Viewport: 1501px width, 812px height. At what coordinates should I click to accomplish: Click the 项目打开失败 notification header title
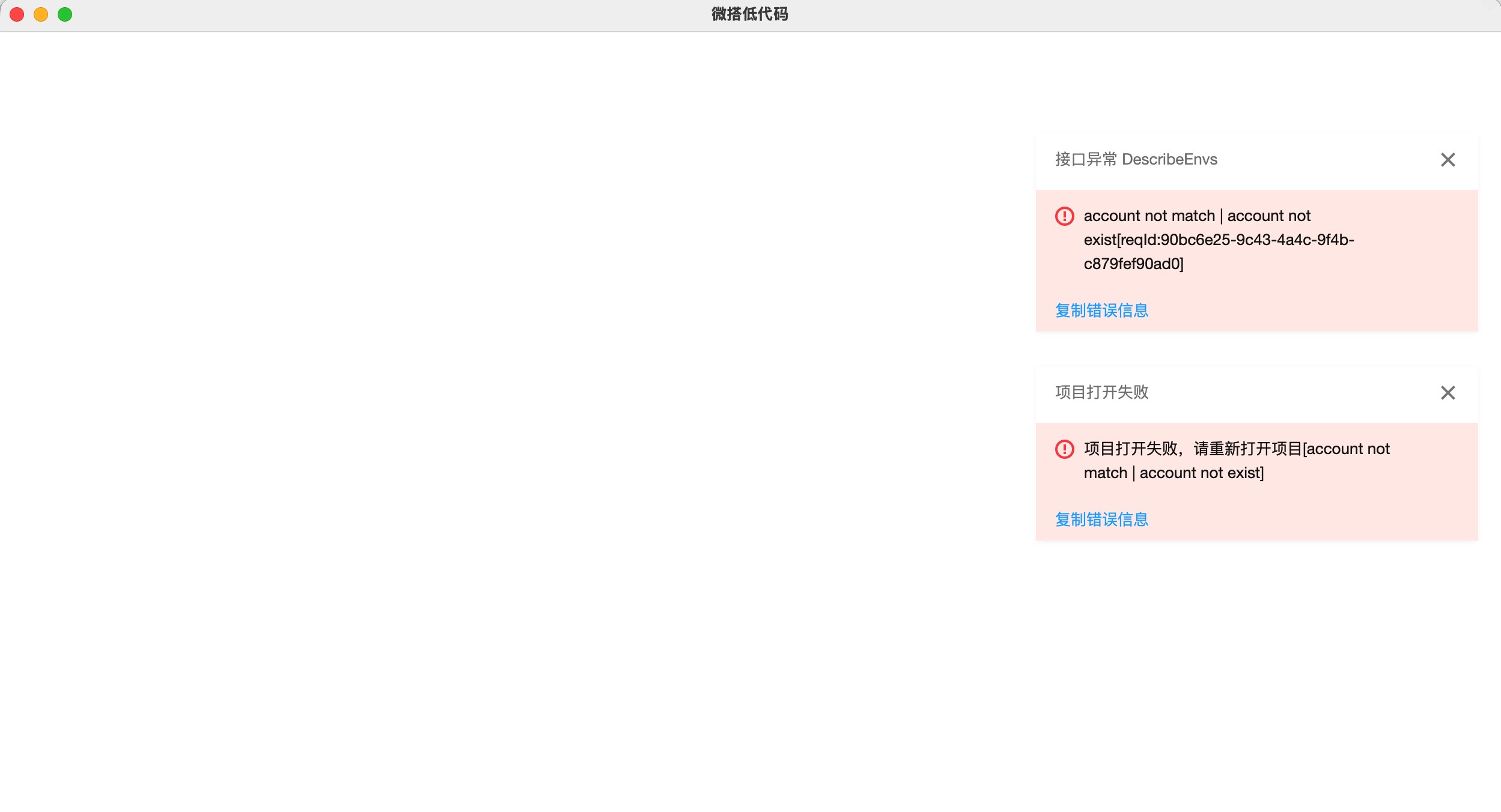pos(1101,393)
